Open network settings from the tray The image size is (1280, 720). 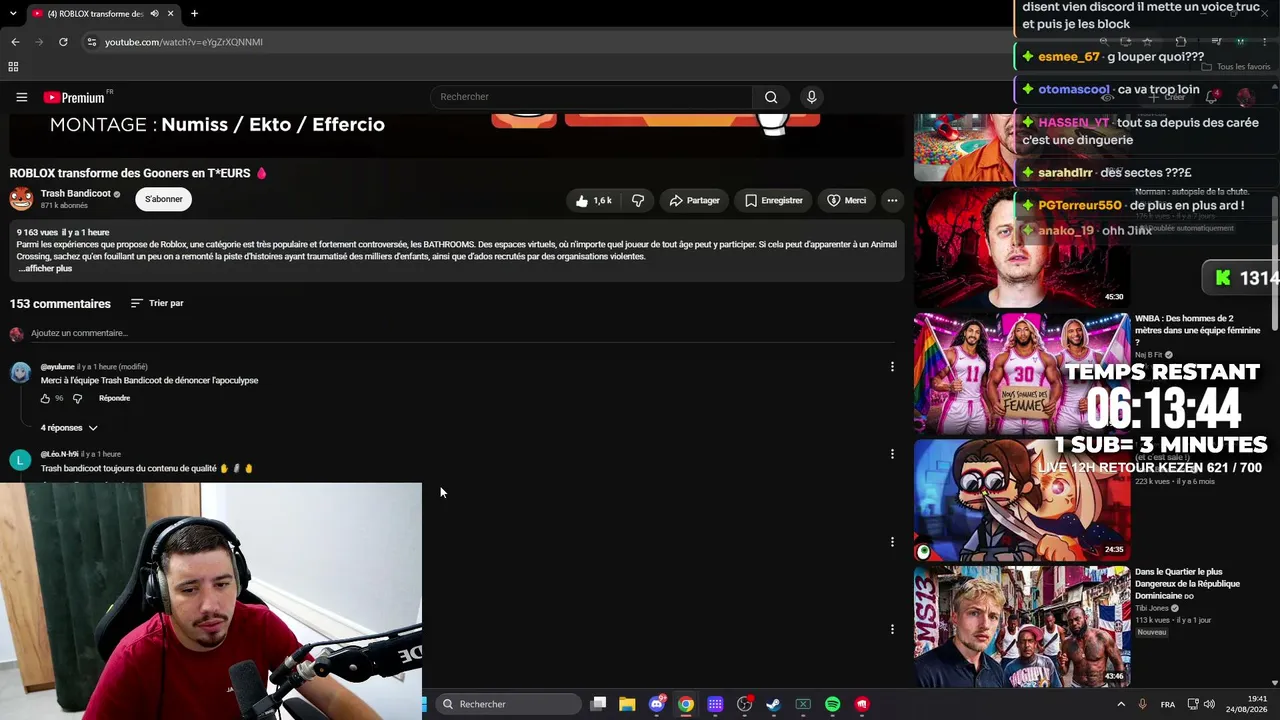(1193, 704)
